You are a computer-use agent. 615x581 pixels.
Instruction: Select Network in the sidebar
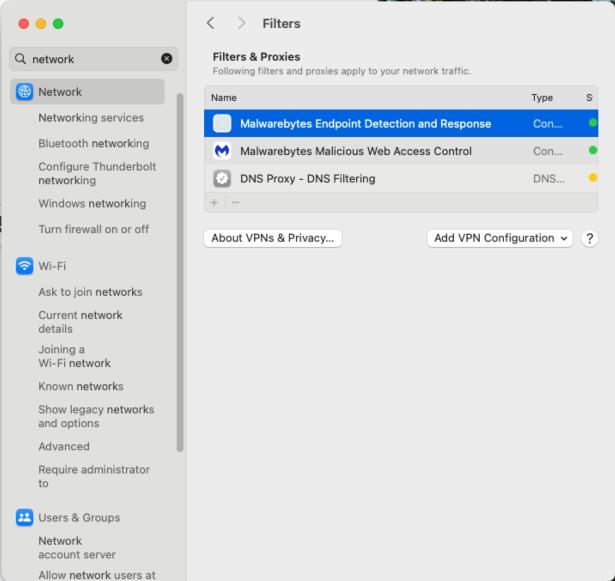[87, 91]
